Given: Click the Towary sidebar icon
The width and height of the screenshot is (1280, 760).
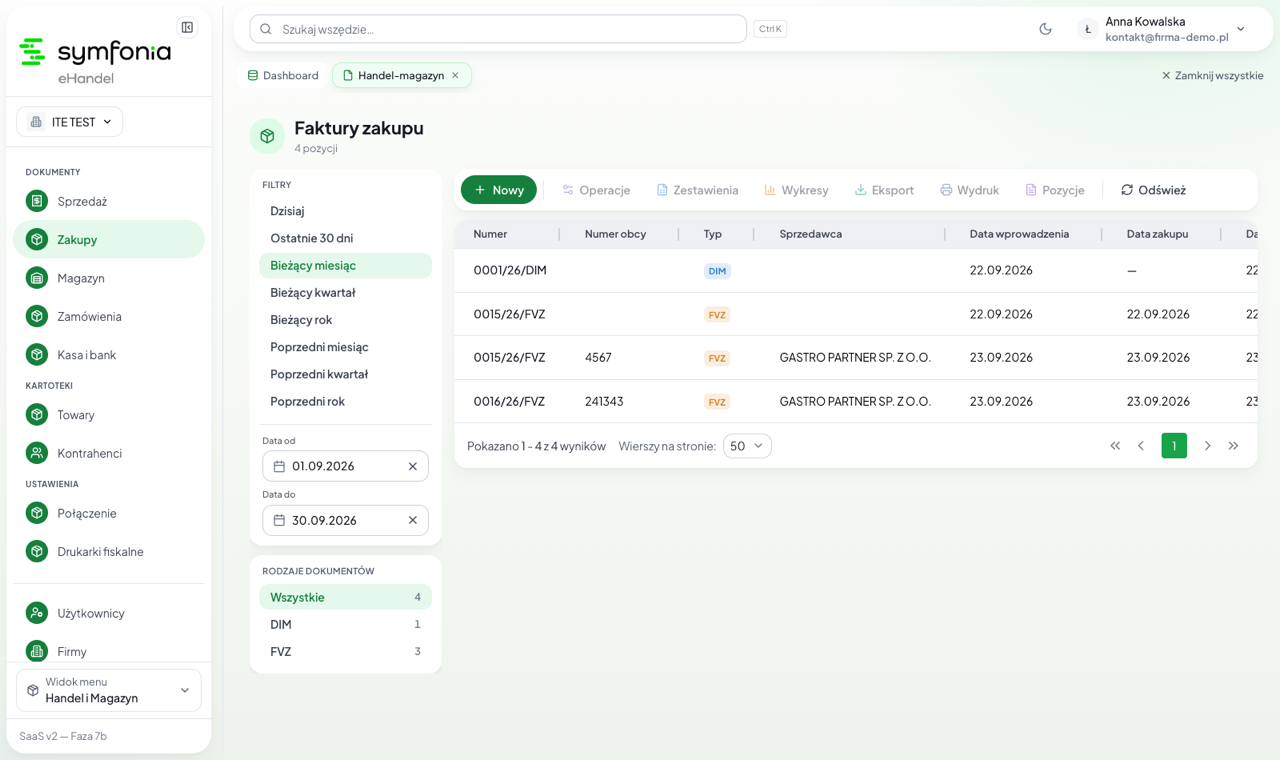Looking at the screenshot, I should point(37,414).
